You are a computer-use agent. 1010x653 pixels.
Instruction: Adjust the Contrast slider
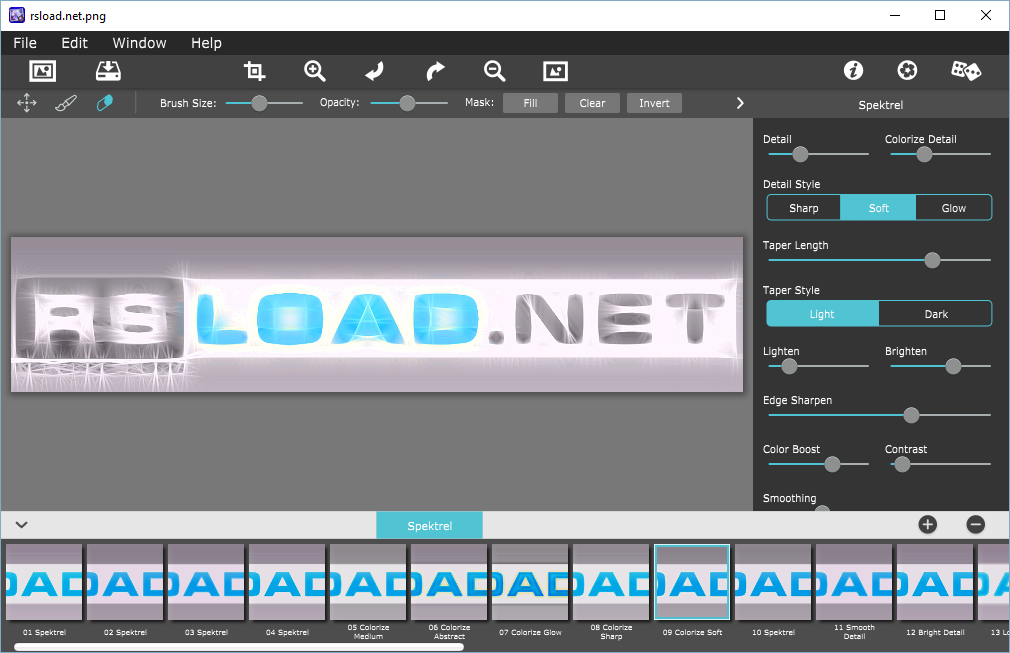[940, 464]
